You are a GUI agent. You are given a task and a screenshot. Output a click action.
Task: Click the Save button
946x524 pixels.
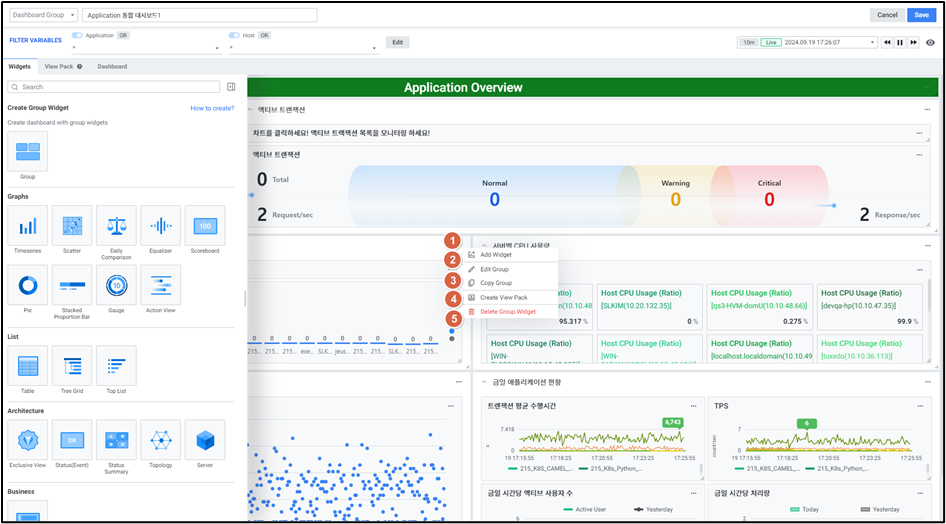pos(921,15)
